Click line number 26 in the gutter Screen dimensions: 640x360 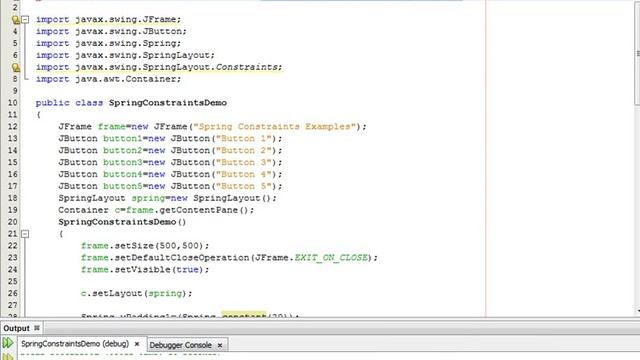click(x=13, y=293)
